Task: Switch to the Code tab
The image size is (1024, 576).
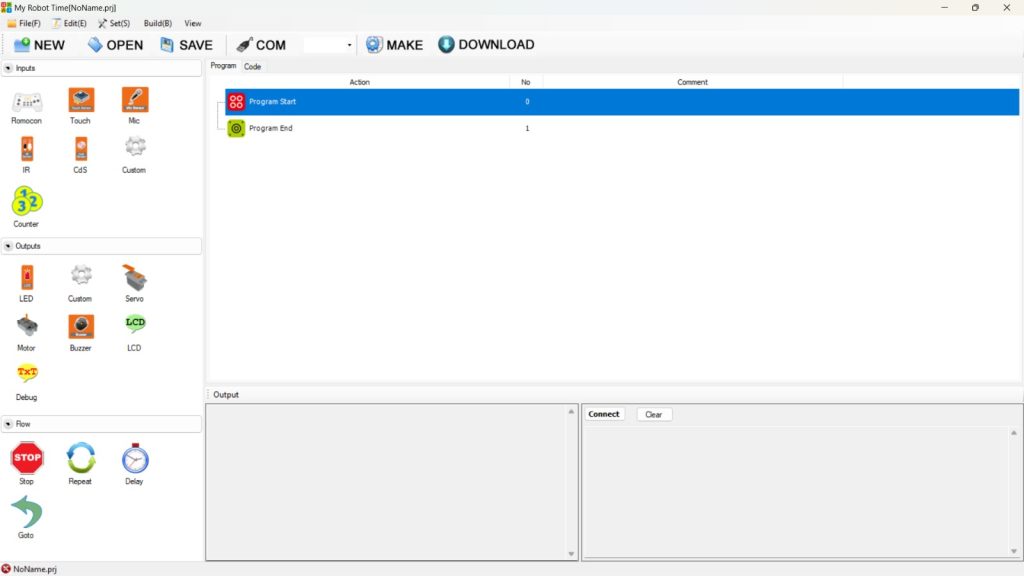Action: pyautogui.click(x=252, y=66)
